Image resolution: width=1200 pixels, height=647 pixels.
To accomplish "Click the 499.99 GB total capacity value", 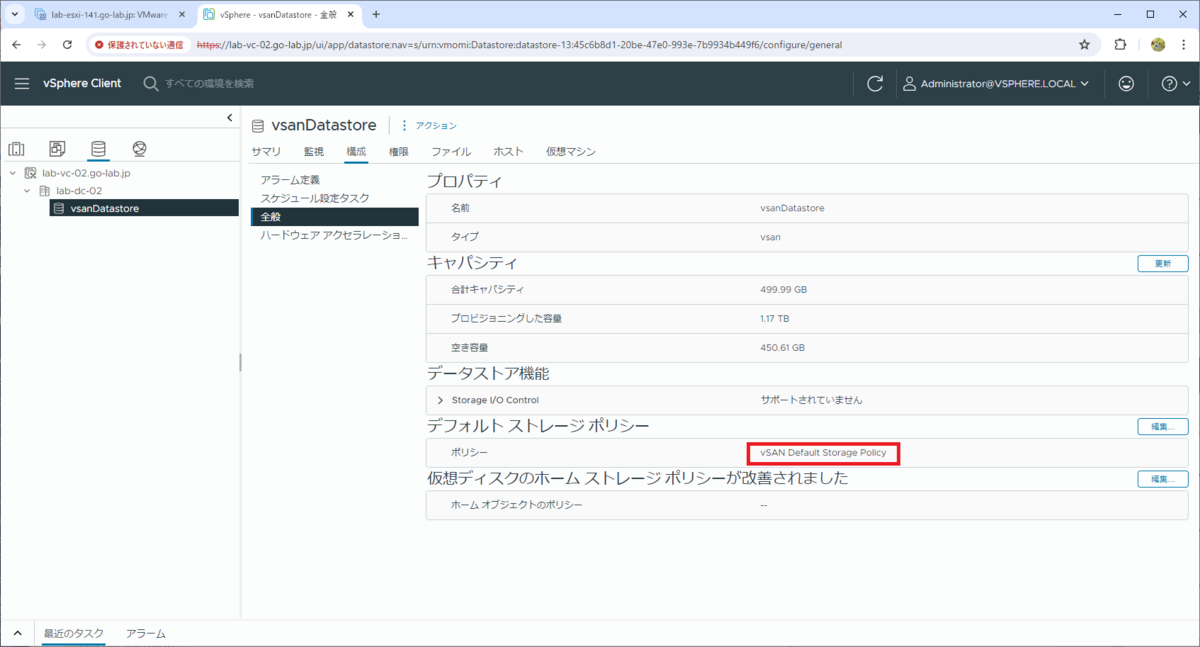I will click(x=783, y=290).
